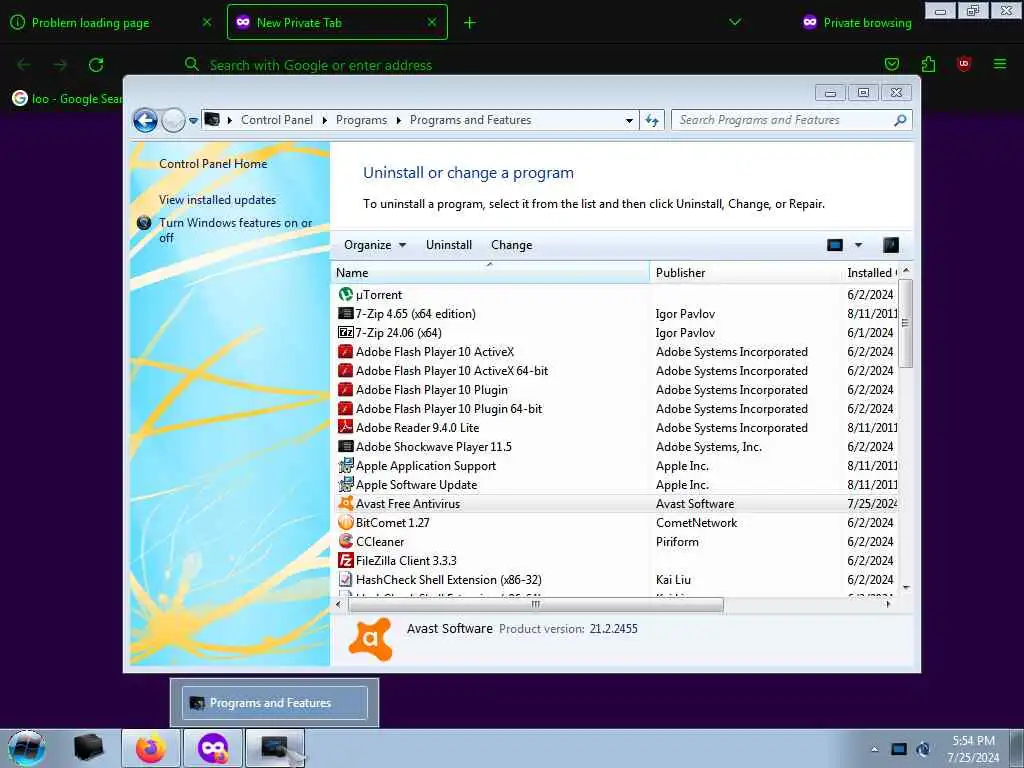This screenshot has height=768, width=1024.
Task: Click the Firefox private window taskbar icon
Action: (213, 748)
